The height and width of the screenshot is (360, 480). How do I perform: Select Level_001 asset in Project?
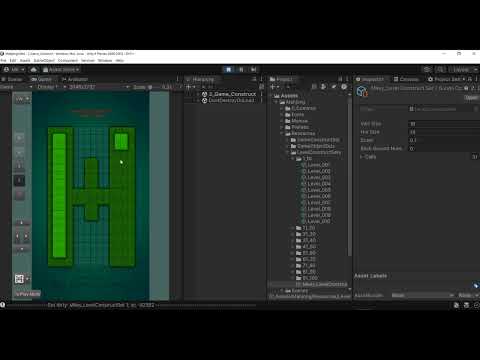[x=316, y=165]
